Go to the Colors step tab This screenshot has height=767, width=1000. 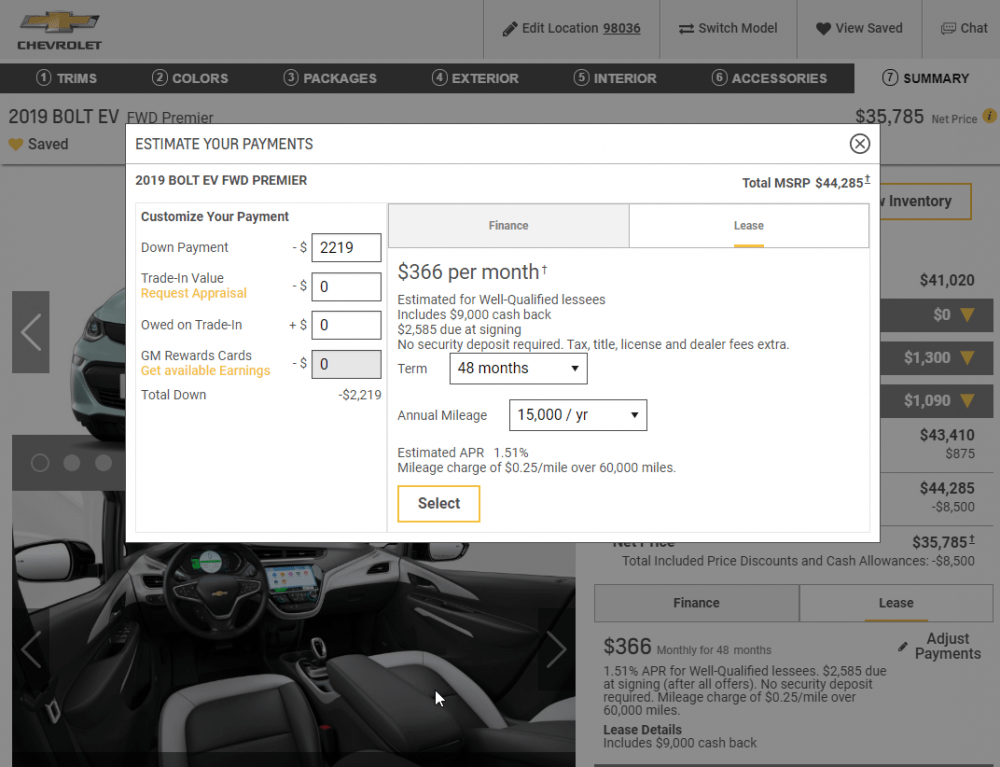coord(190,78)
